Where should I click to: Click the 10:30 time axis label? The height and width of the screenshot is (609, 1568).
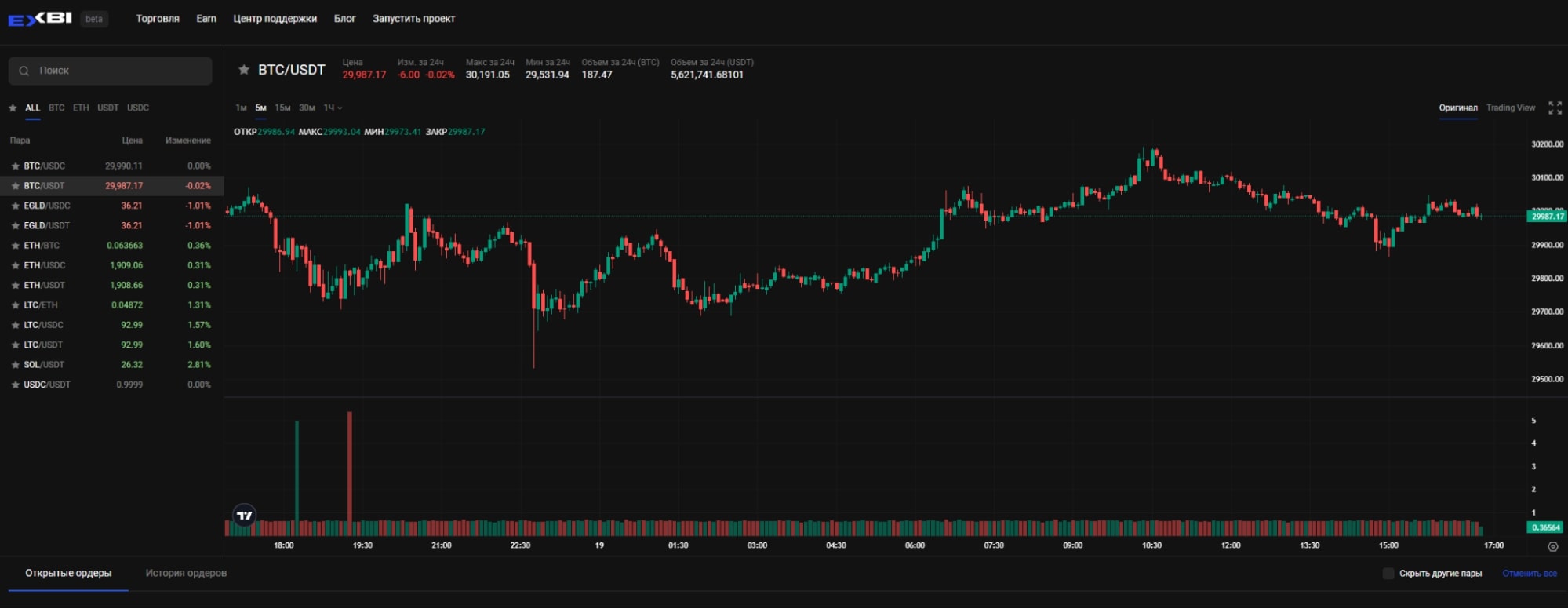point(1151,545)
